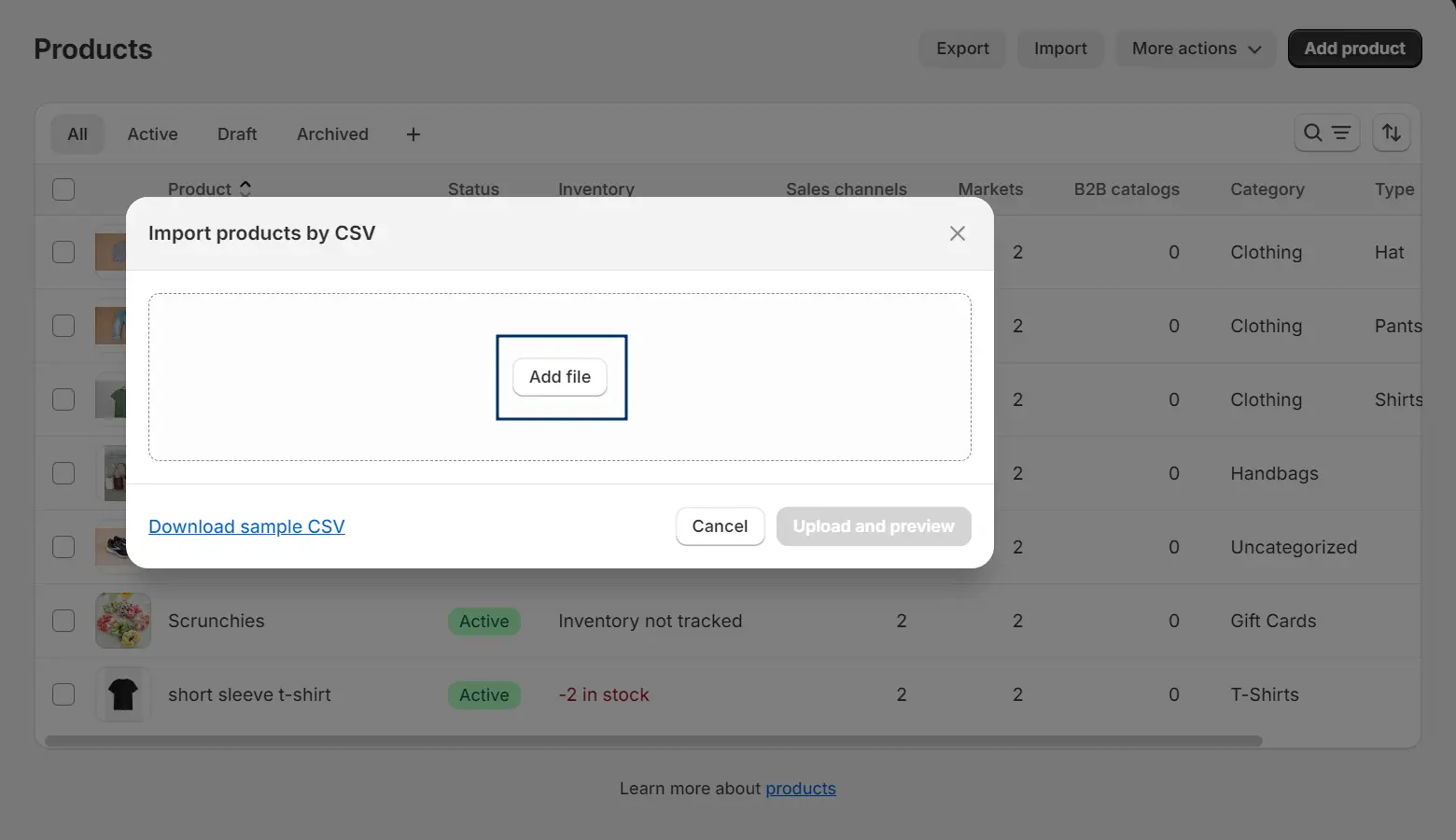Switch to the All products tab
This screenshot has height=840, width=1456.
(x=77, y=134)
